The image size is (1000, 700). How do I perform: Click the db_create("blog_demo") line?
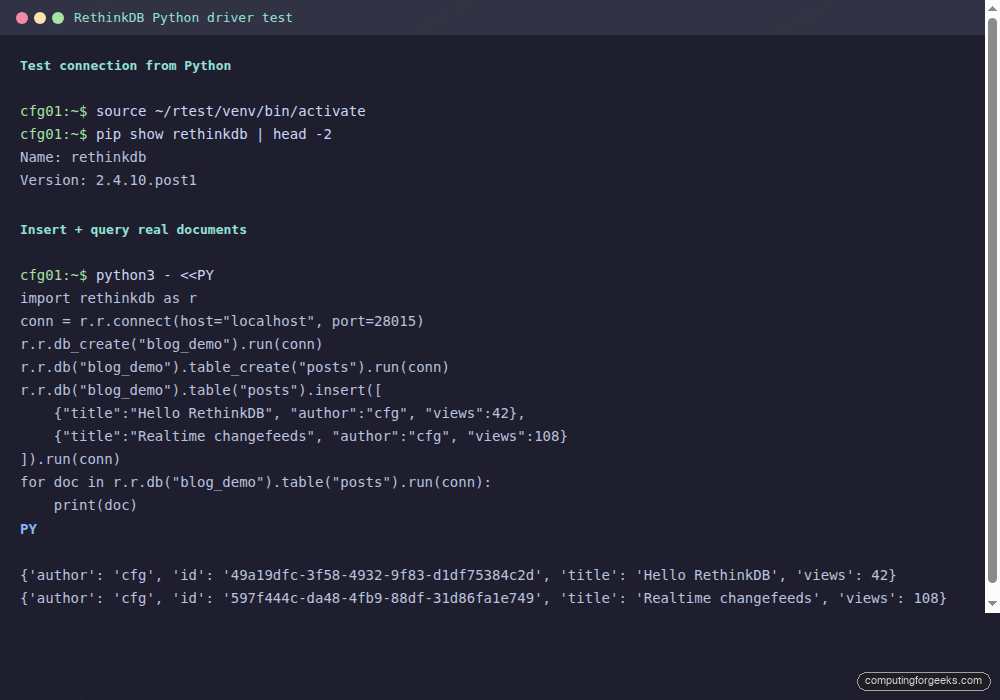click(172, 344)
